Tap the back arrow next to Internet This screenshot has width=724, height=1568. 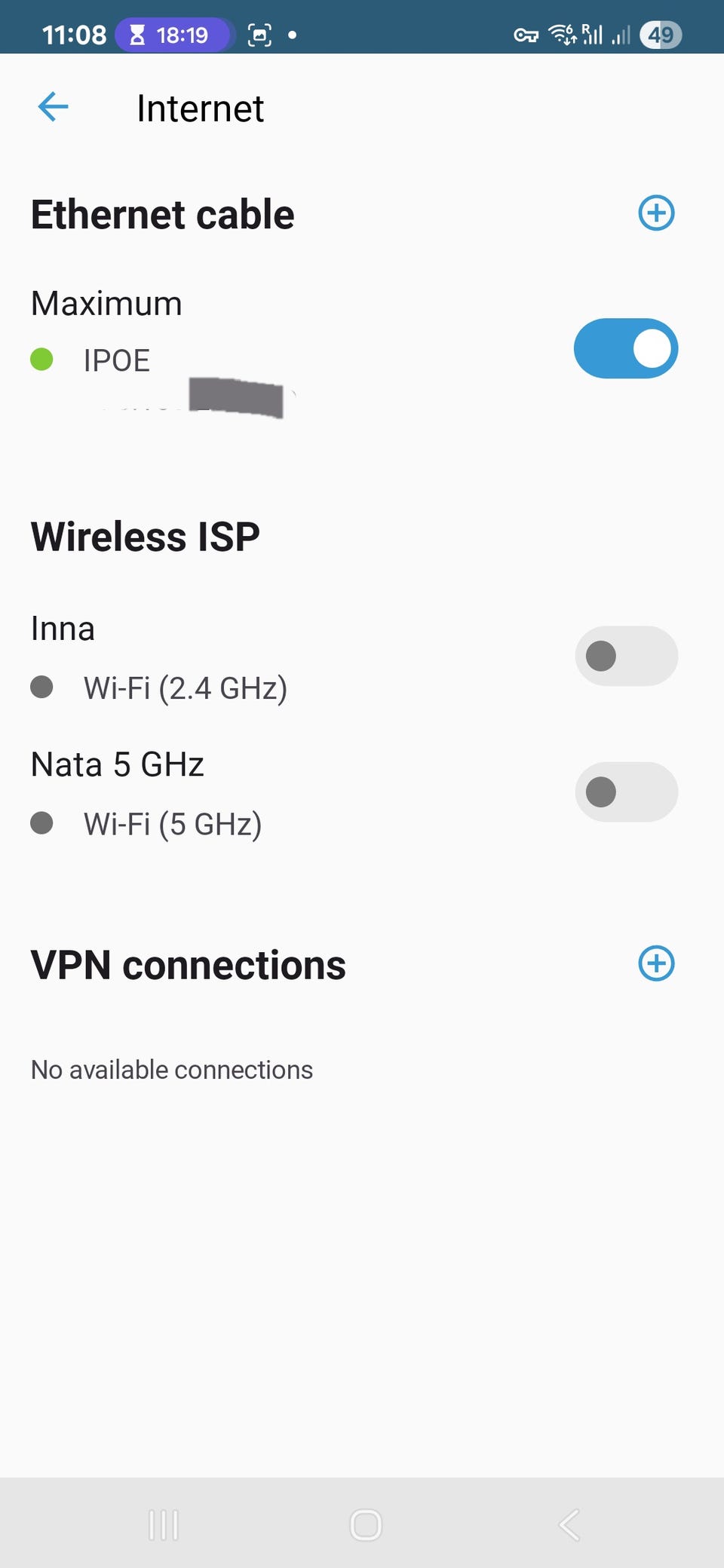coord(53,107)
